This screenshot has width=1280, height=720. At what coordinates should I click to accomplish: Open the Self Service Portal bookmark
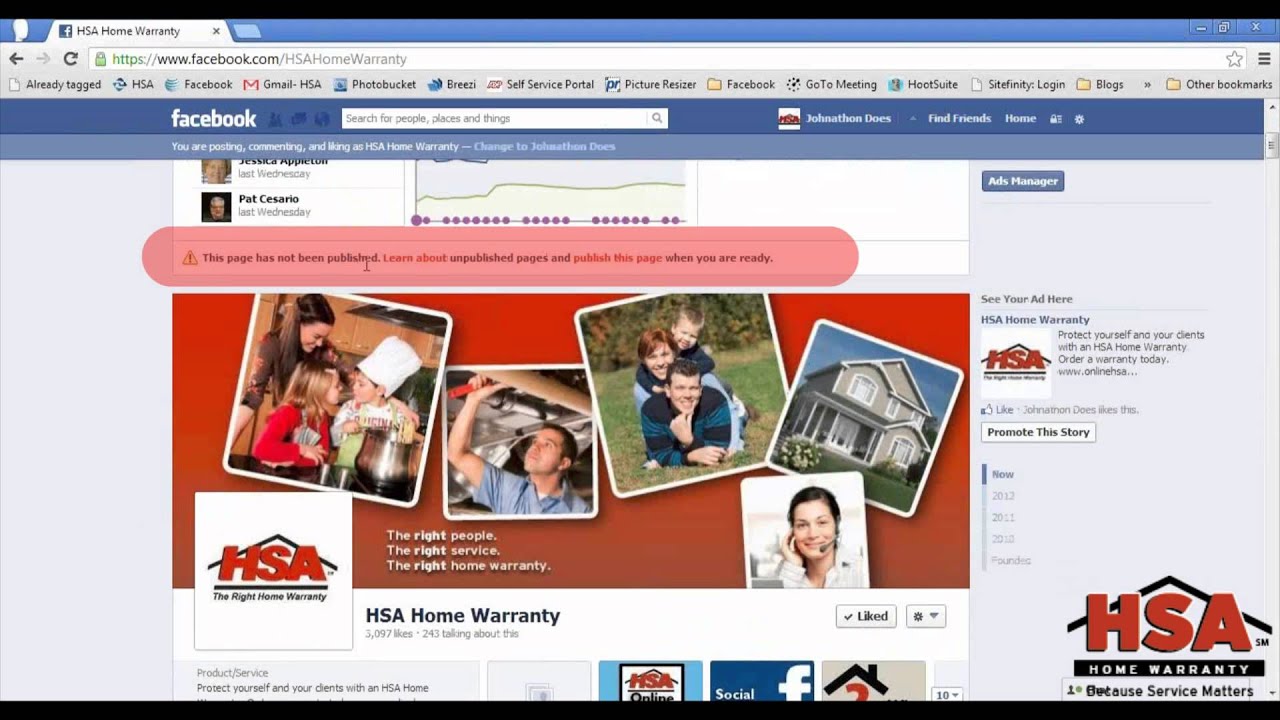[541, 85]
